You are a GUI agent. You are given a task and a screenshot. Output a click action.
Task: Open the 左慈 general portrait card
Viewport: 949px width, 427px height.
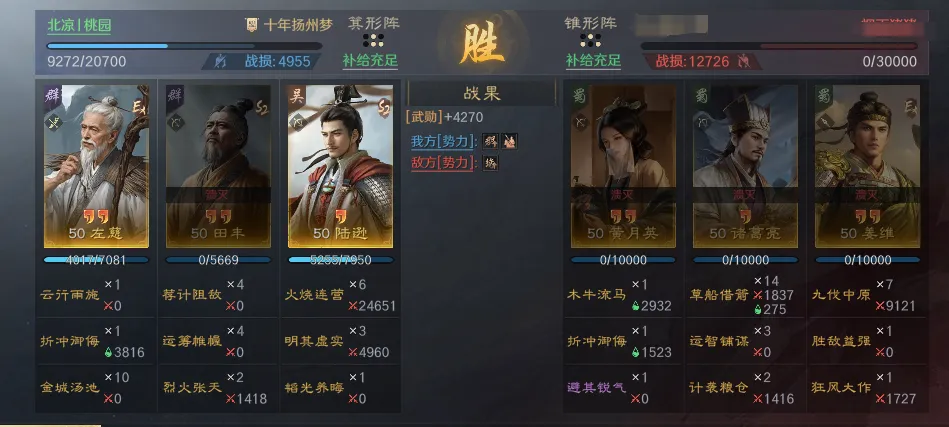click(x=96, y=166)
